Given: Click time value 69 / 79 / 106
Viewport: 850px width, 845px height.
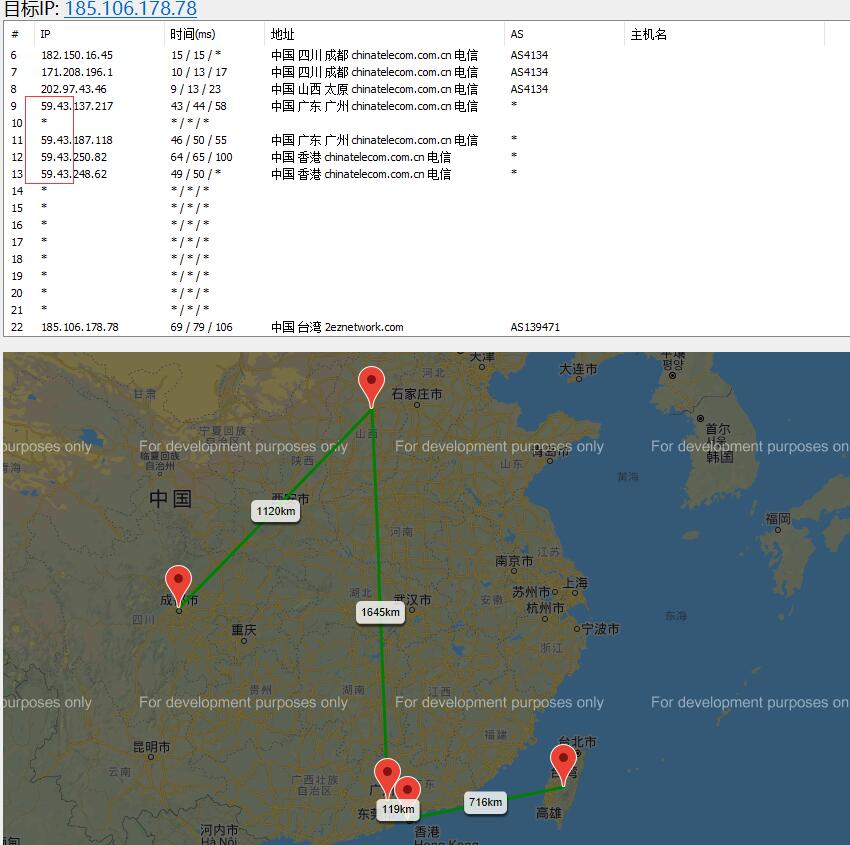Looking at the screenshot, I should point(201,327).
